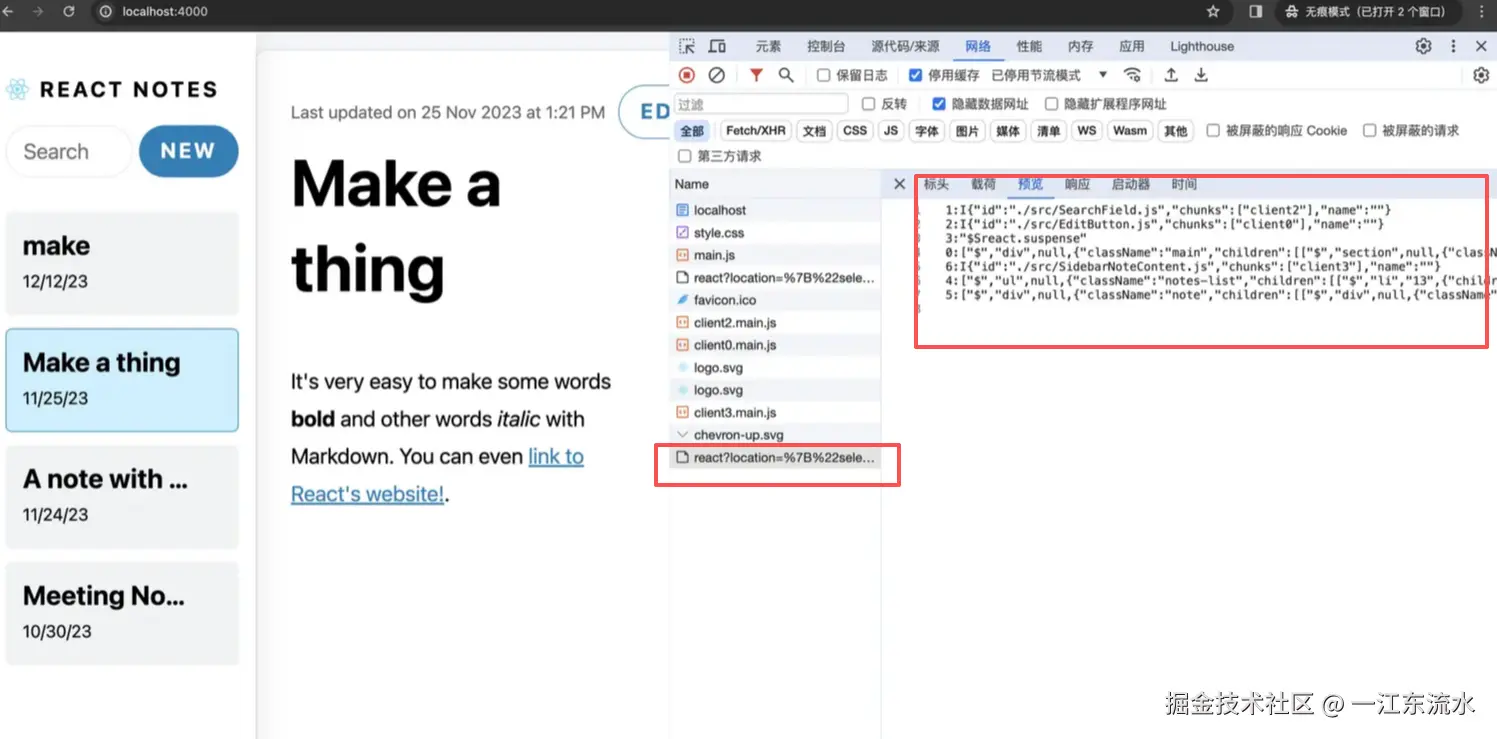Image resolution: width=1497 pixels, height=739 pixels.
Task: Toggle 反转 checkbox
Action: (x=868, y=104)
